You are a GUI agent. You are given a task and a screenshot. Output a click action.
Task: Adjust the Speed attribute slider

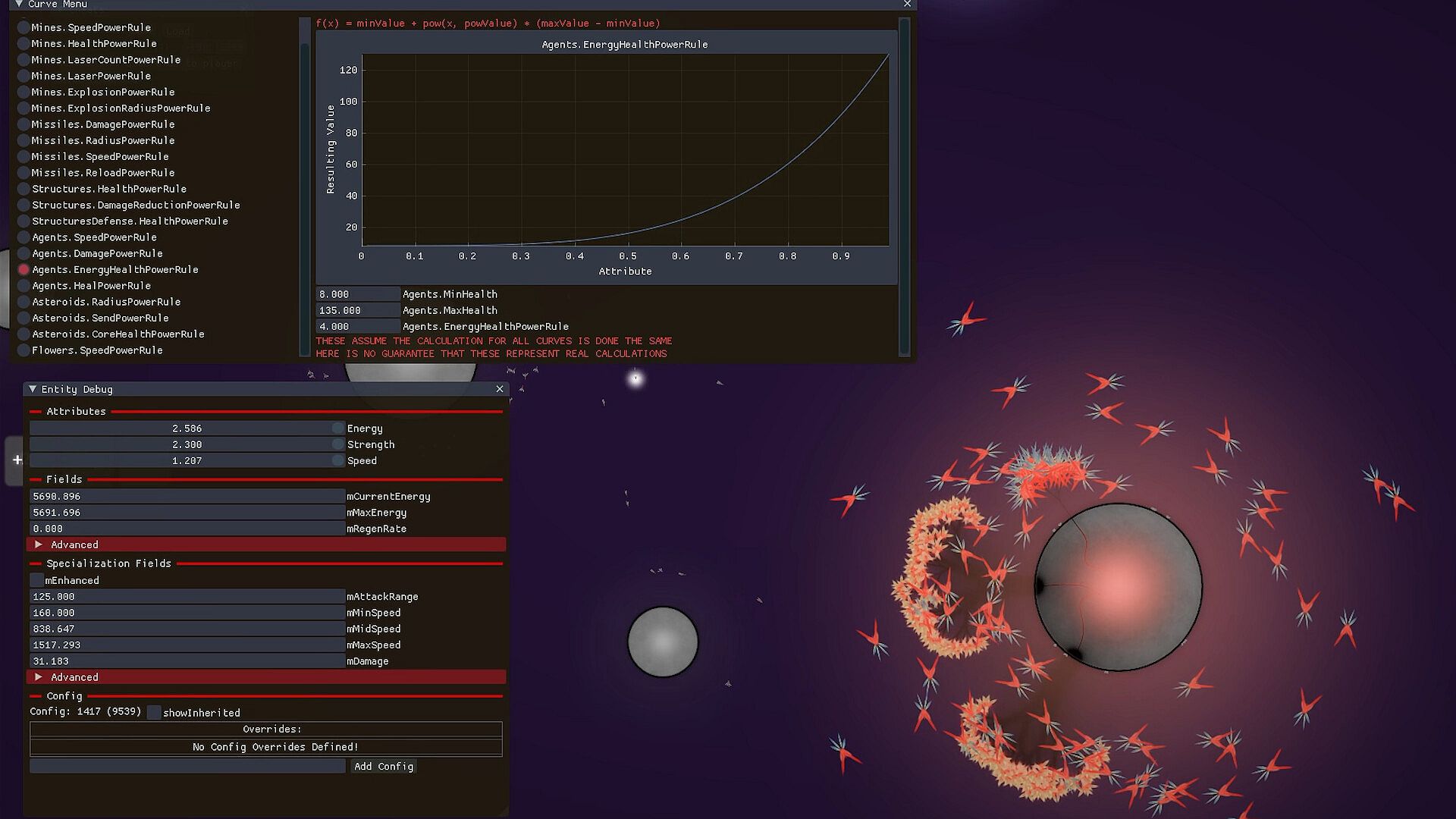pos(187,461)
